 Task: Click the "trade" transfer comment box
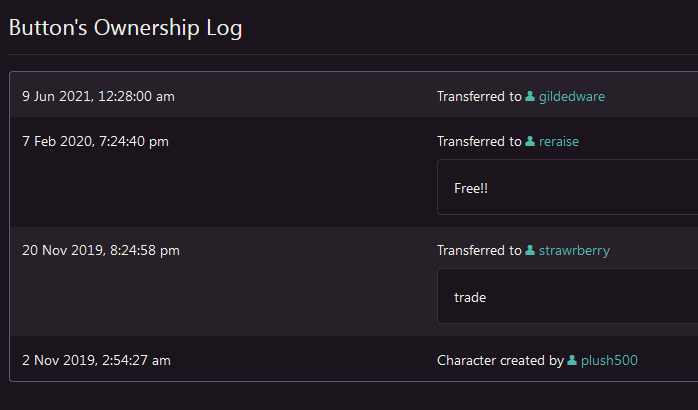coord(567,296)
